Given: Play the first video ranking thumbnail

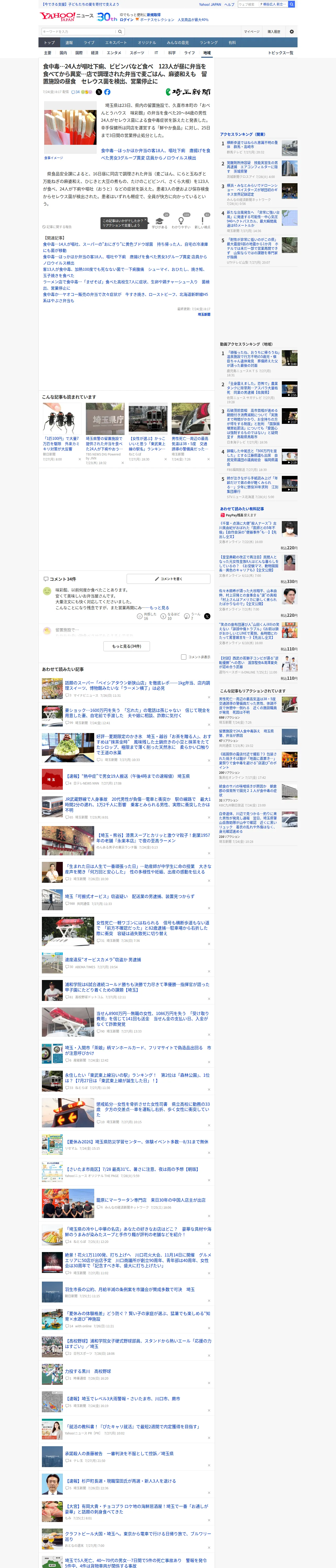Looking at the screenshot, I should [x=290, y=358].
